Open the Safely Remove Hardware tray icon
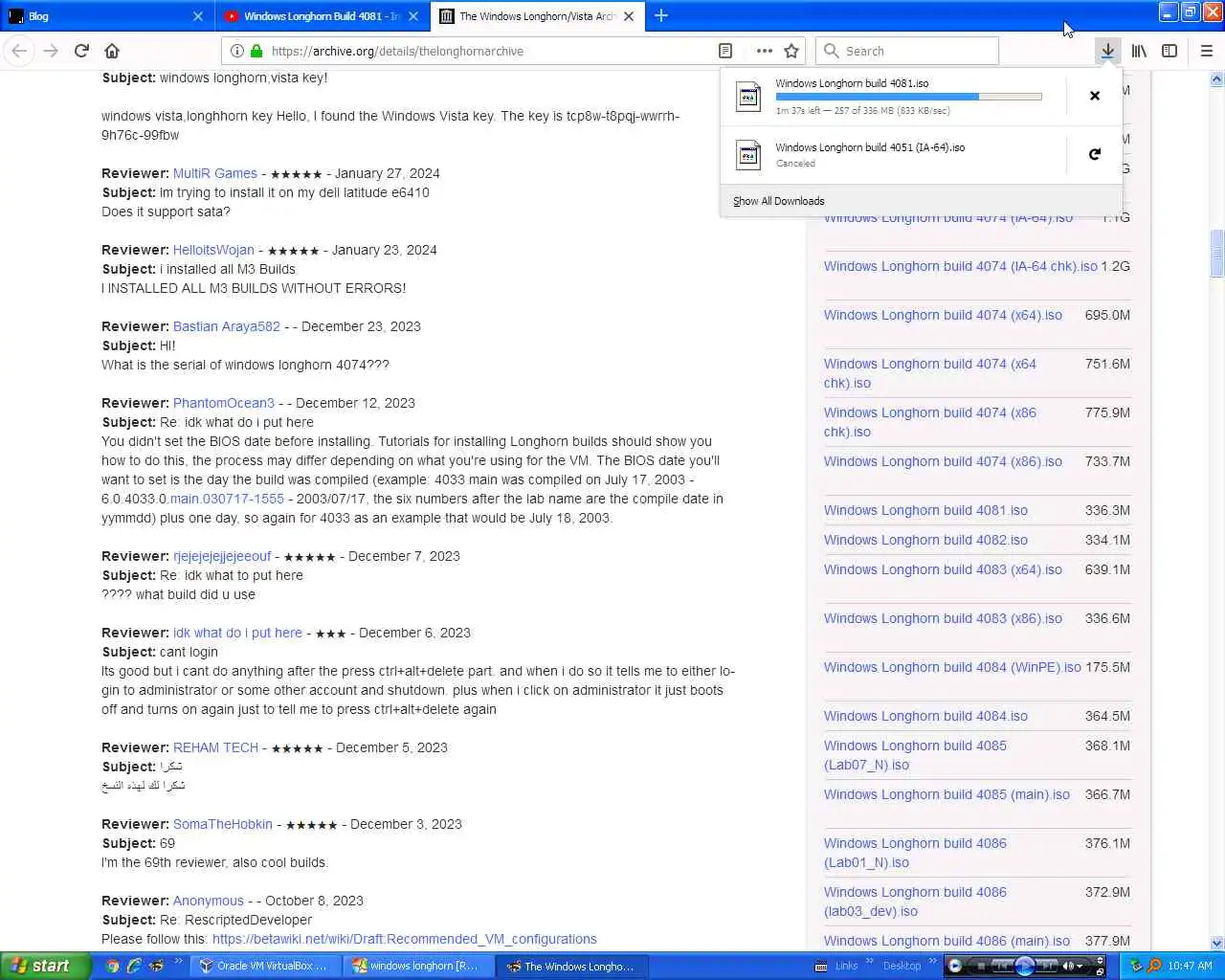This screenshot has width=1225, height=980. [x=1136, y=966]
